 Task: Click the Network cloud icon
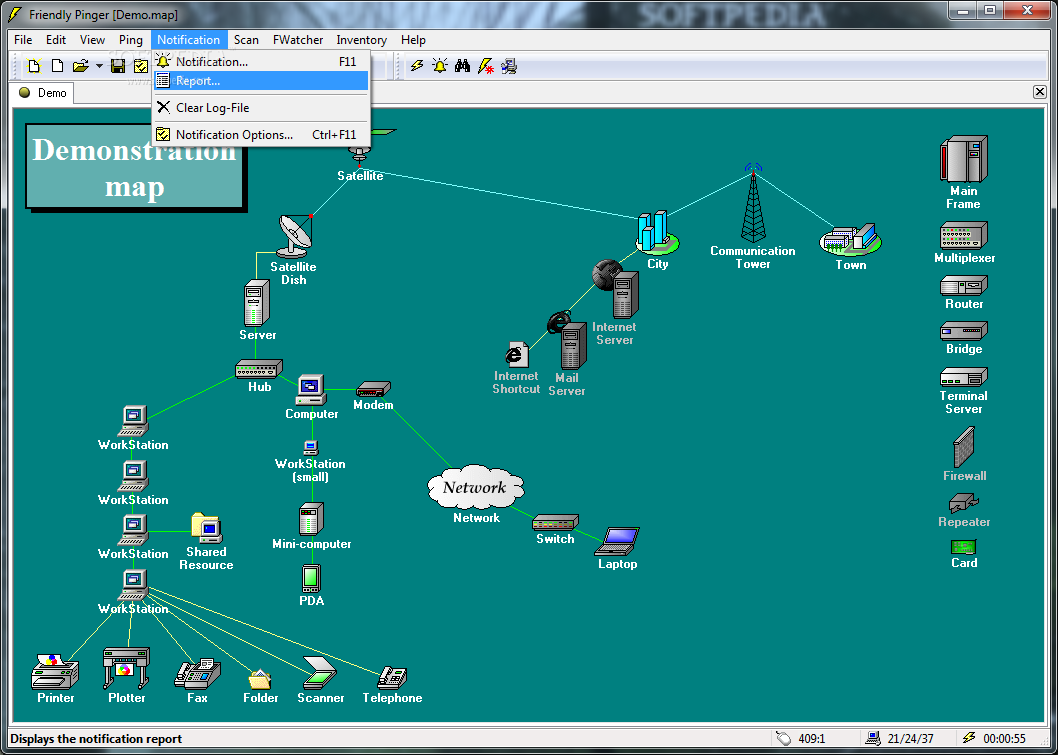[476, 487]
